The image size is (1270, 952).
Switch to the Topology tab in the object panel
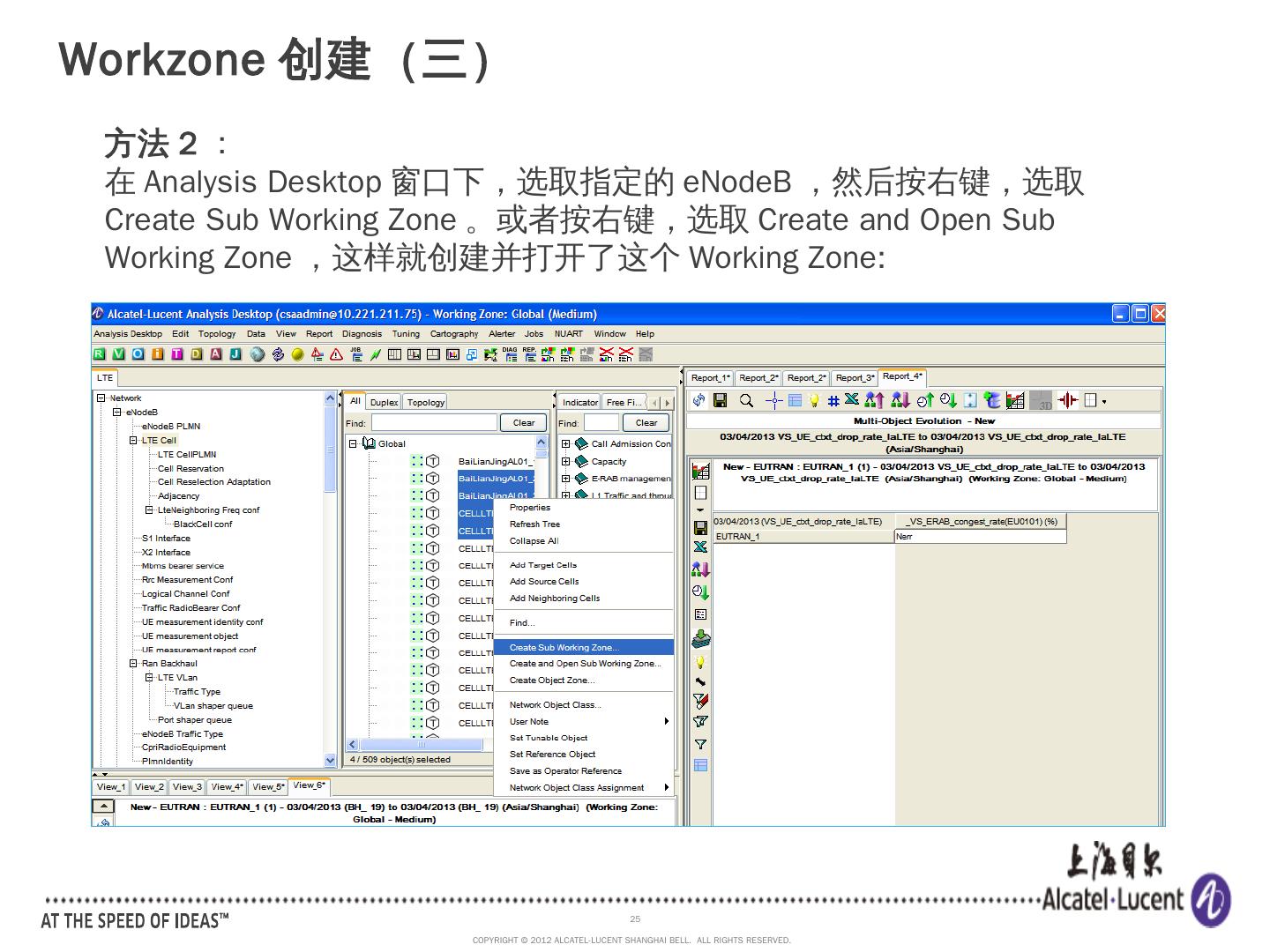click(x=426, y=402)
